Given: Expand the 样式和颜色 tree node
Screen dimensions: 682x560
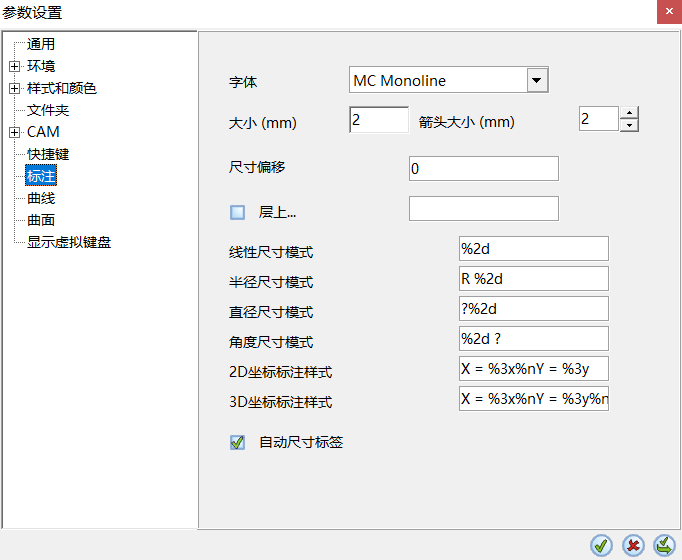Looking at the screenshot, I should coord(14,88).
